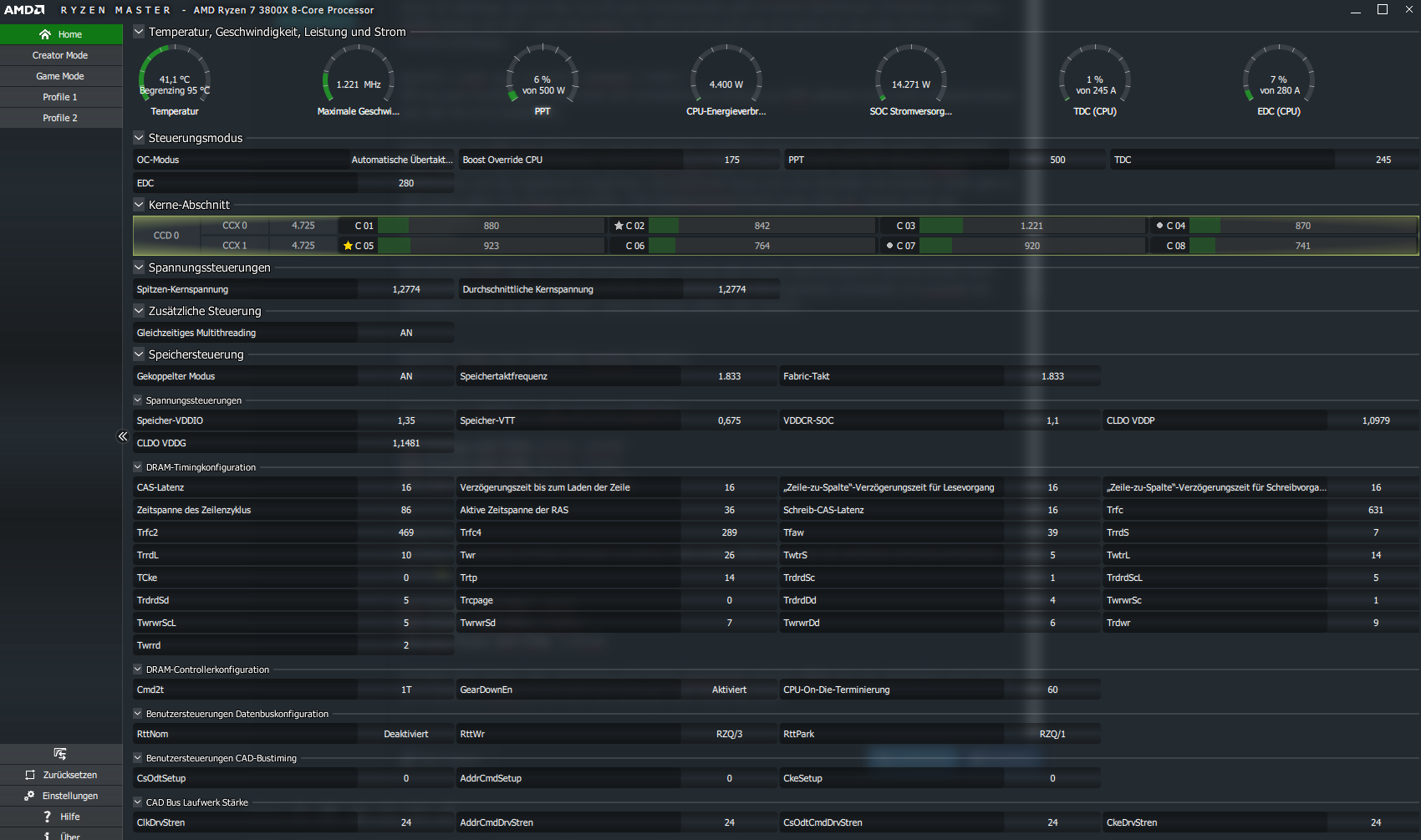Screen dimensions: 1421x840
Task: Click the Über info icon
Action: 47,836
